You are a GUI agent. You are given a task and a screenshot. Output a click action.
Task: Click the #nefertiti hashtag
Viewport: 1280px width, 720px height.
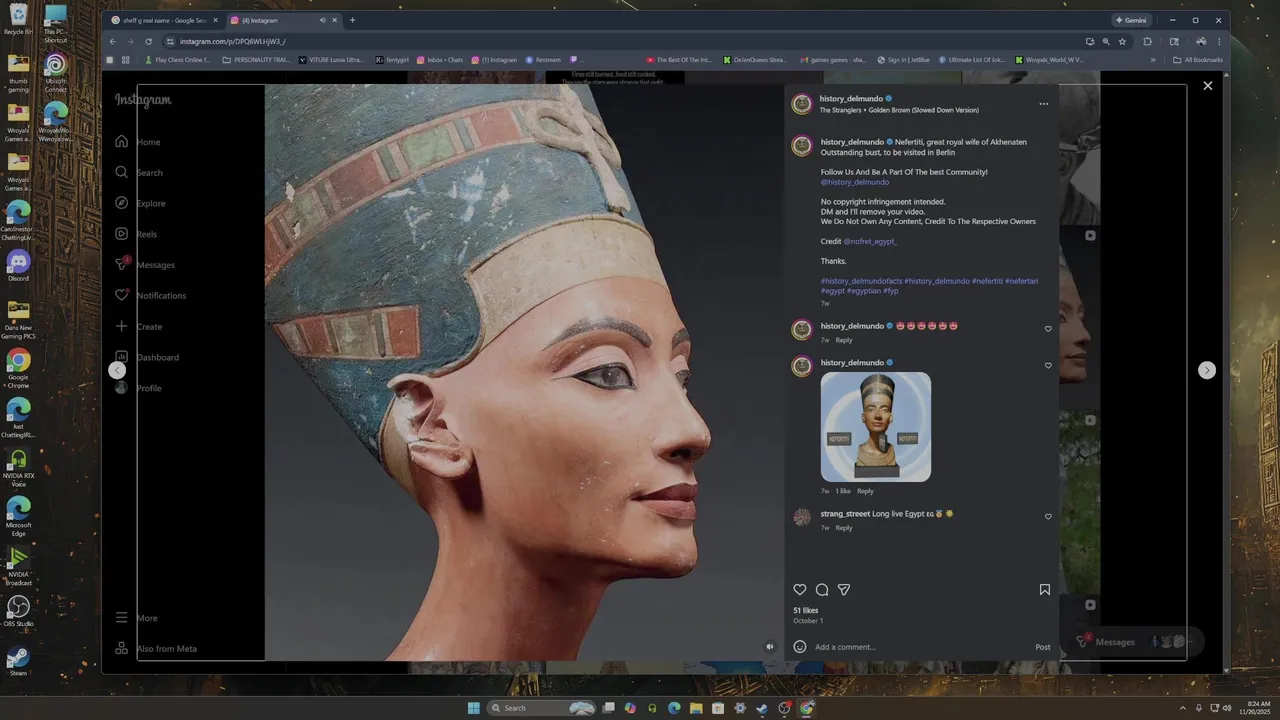click(x=987, y=281)
